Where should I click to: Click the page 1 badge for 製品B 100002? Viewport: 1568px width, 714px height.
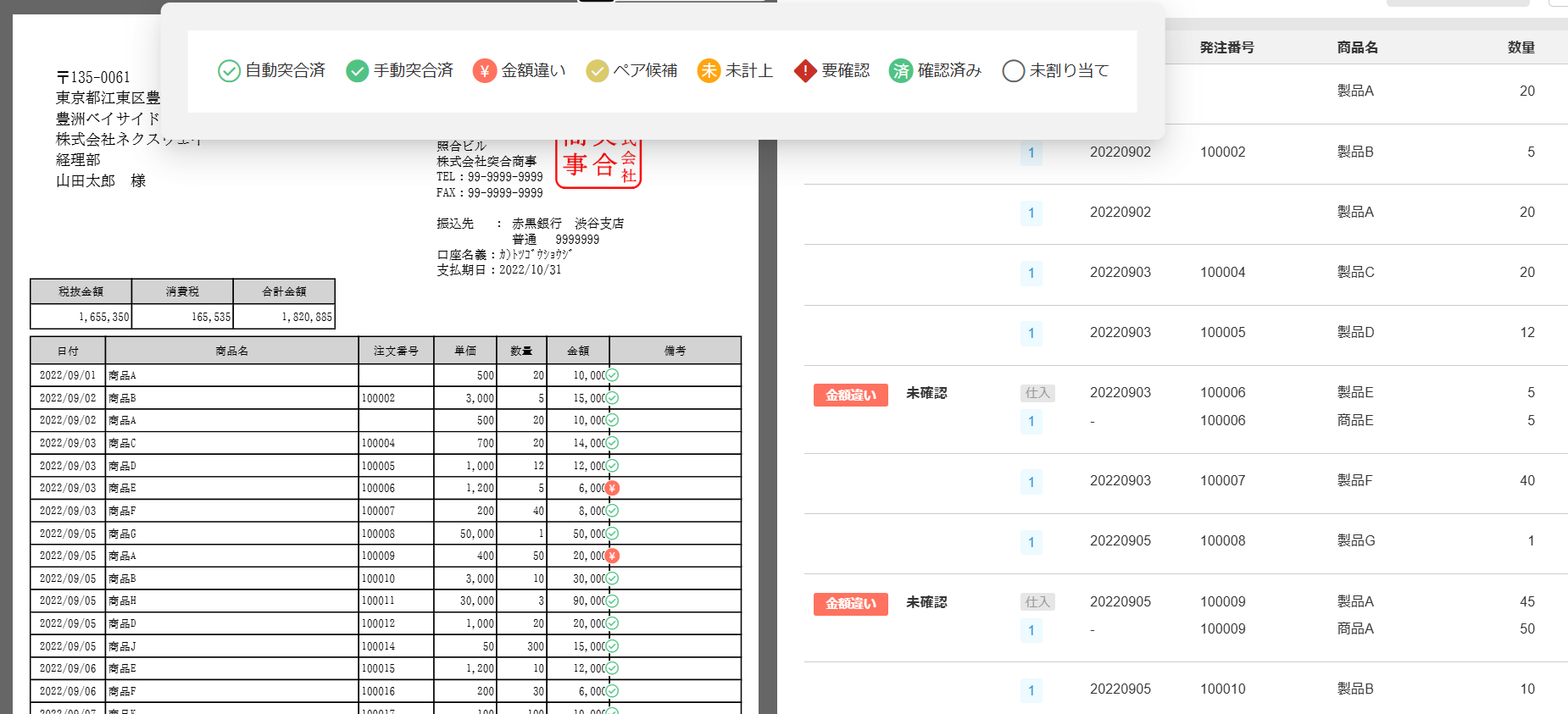pyautogui.click(x=1031, y=153)
